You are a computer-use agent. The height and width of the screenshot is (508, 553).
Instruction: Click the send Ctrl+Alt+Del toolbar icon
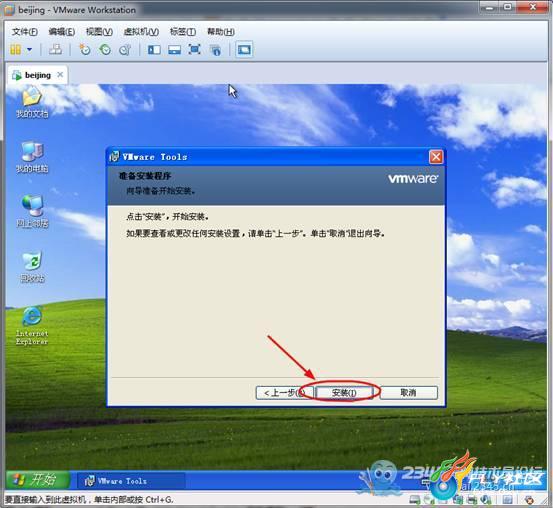(x=55, y=50)
